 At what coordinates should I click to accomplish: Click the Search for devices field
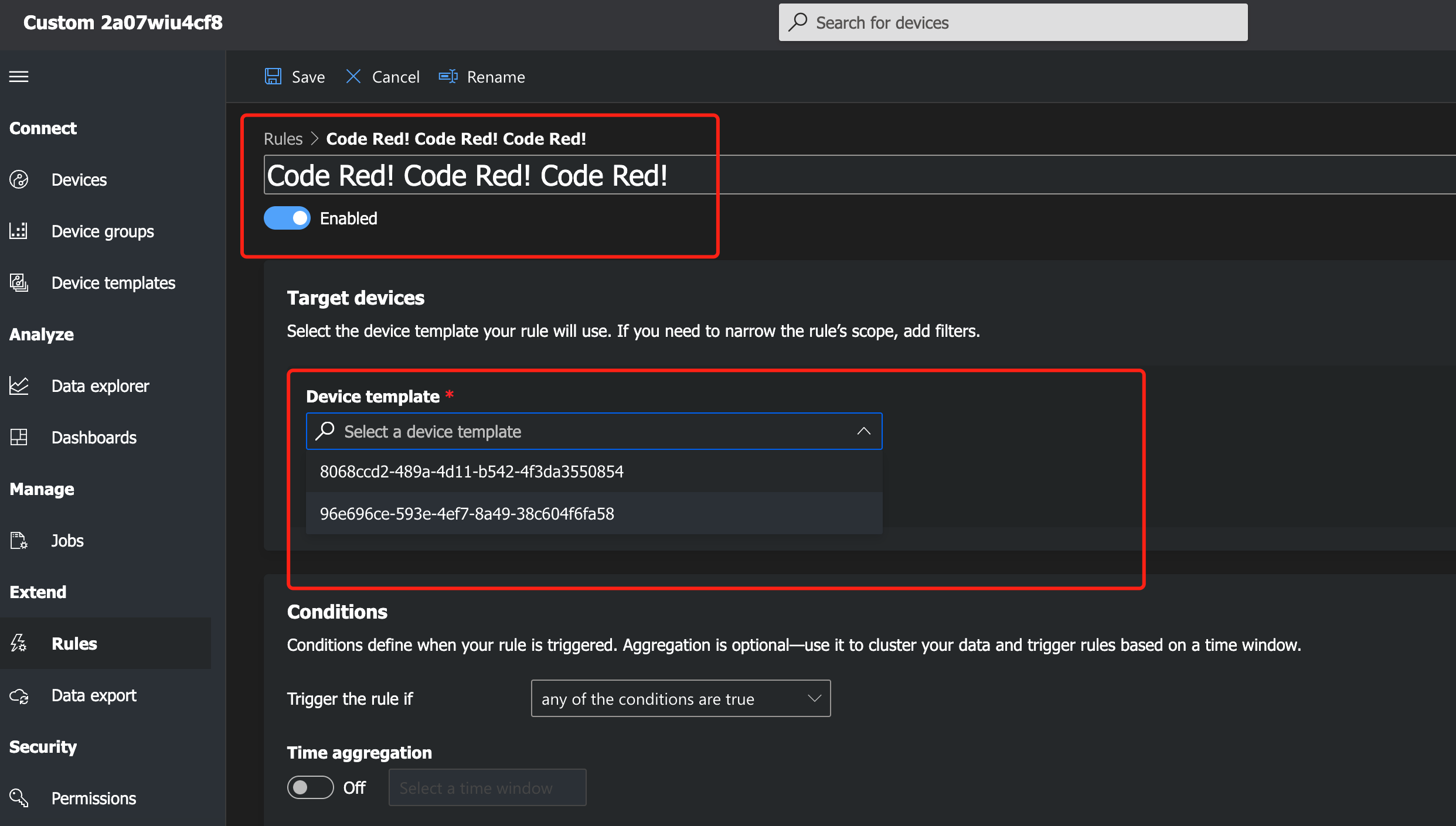pos(1013,22)
